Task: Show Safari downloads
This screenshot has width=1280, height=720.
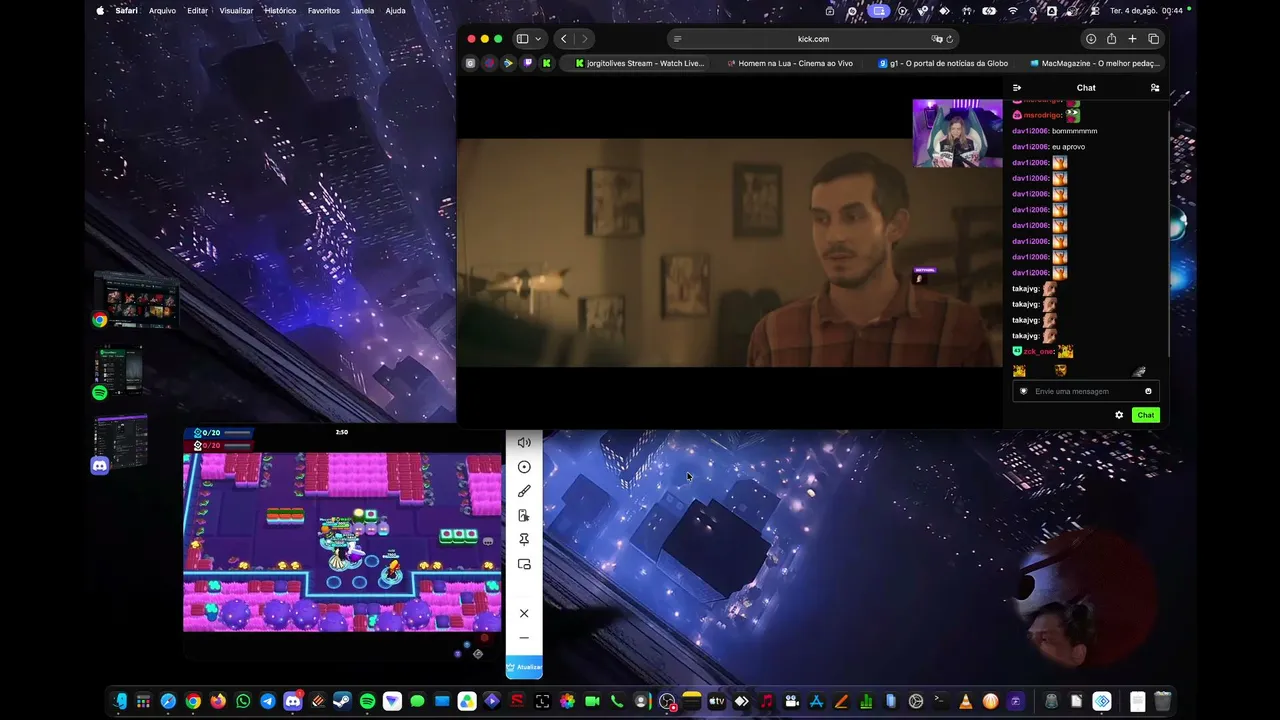Action: pos(1091,39)
